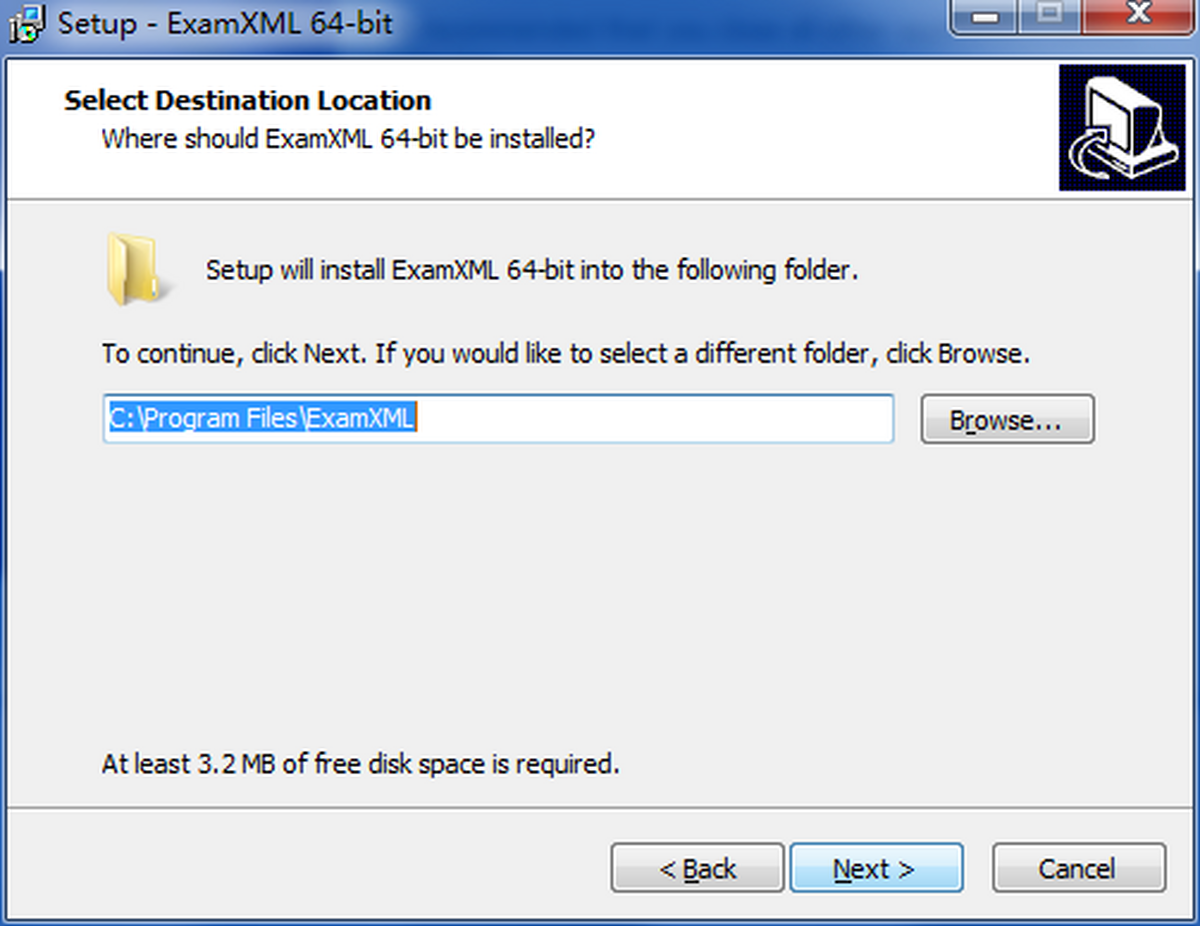Open the Browse... folder picker
This screenshot has height=926, width=1200.
pyautogui.click(x=1006, y=420)
